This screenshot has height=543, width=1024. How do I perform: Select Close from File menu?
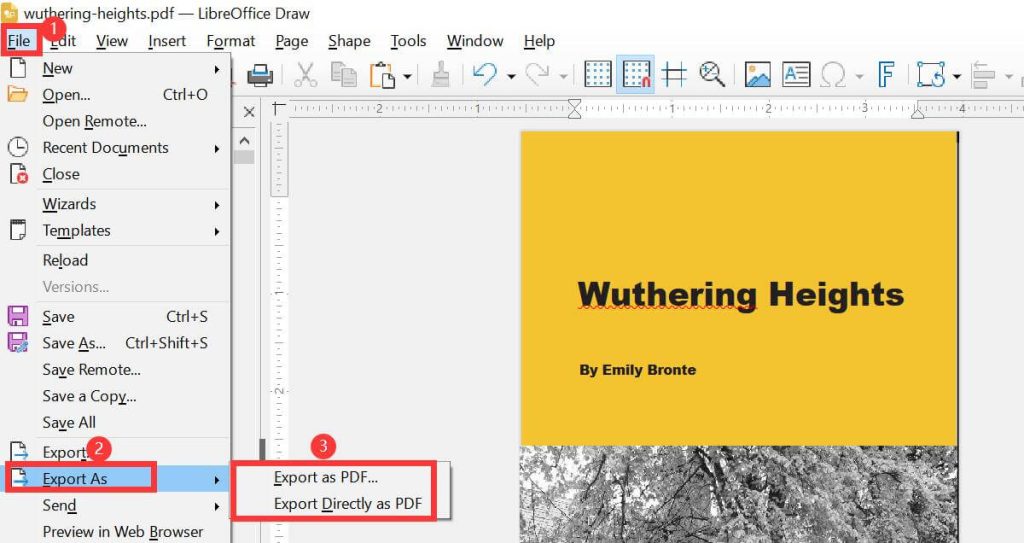pos(116,174)
